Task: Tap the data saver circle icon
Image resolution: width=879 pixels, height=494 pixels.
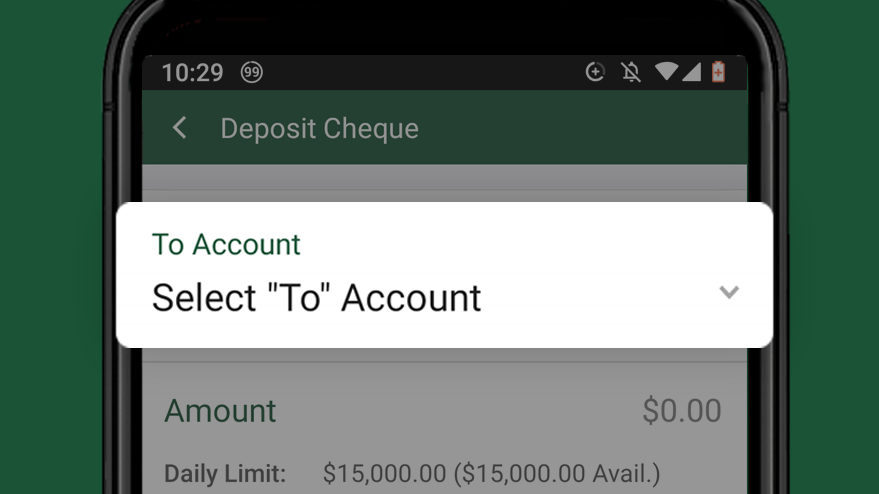Action: click(x=595, y=72)
